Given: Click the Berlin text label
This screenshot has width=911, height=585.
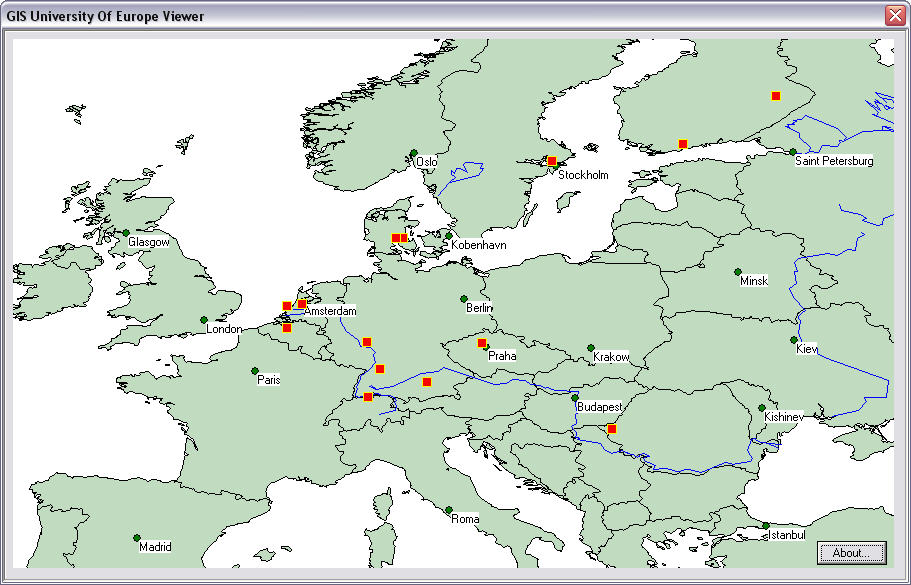Looking at the screenshot, I should pos(479,308).
